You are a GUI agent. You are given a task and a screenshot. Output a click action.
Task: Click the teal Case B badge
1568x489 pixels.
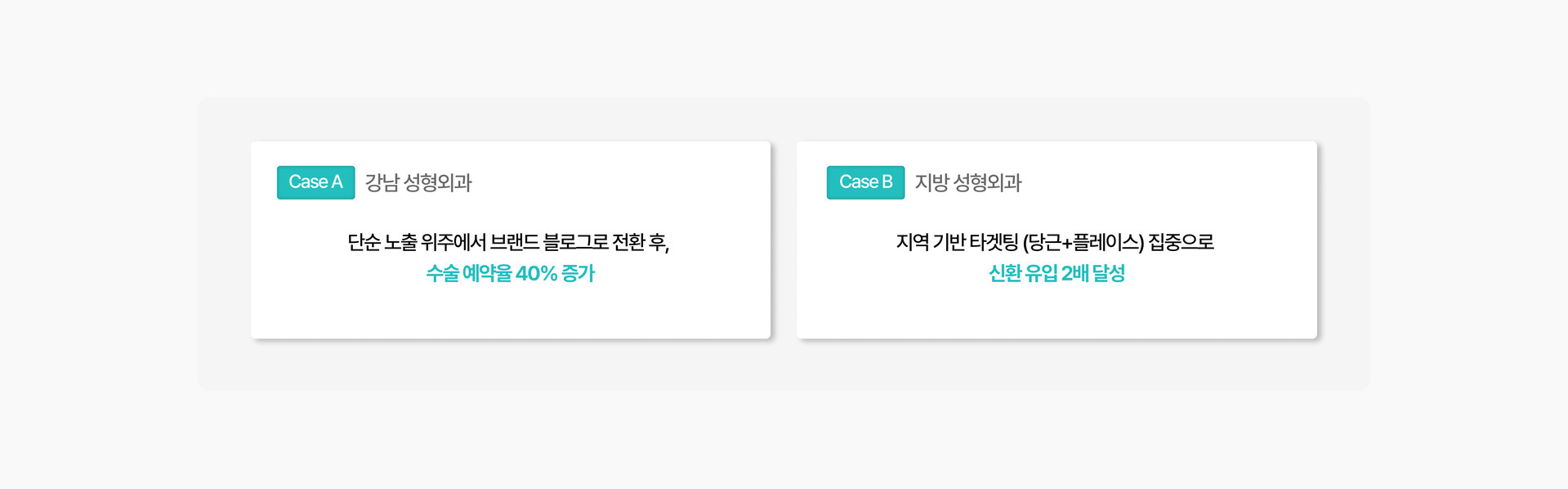(865, 182)
